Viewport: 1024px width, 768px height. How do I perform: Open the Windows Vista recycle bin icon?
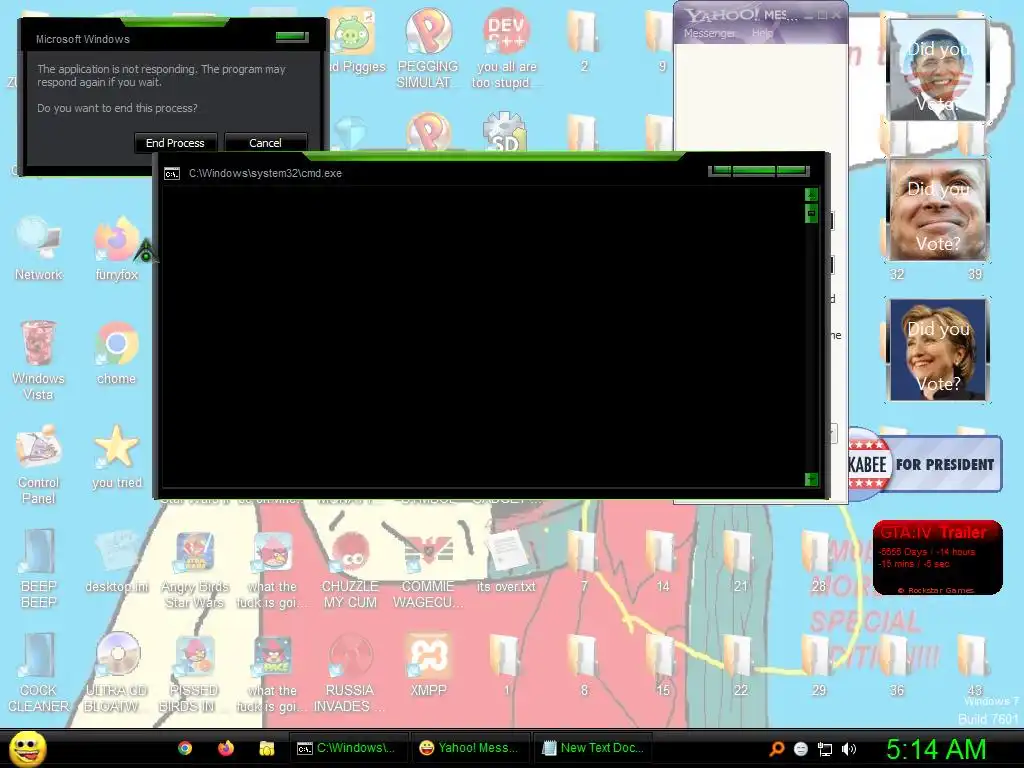[x=39, y=359]
